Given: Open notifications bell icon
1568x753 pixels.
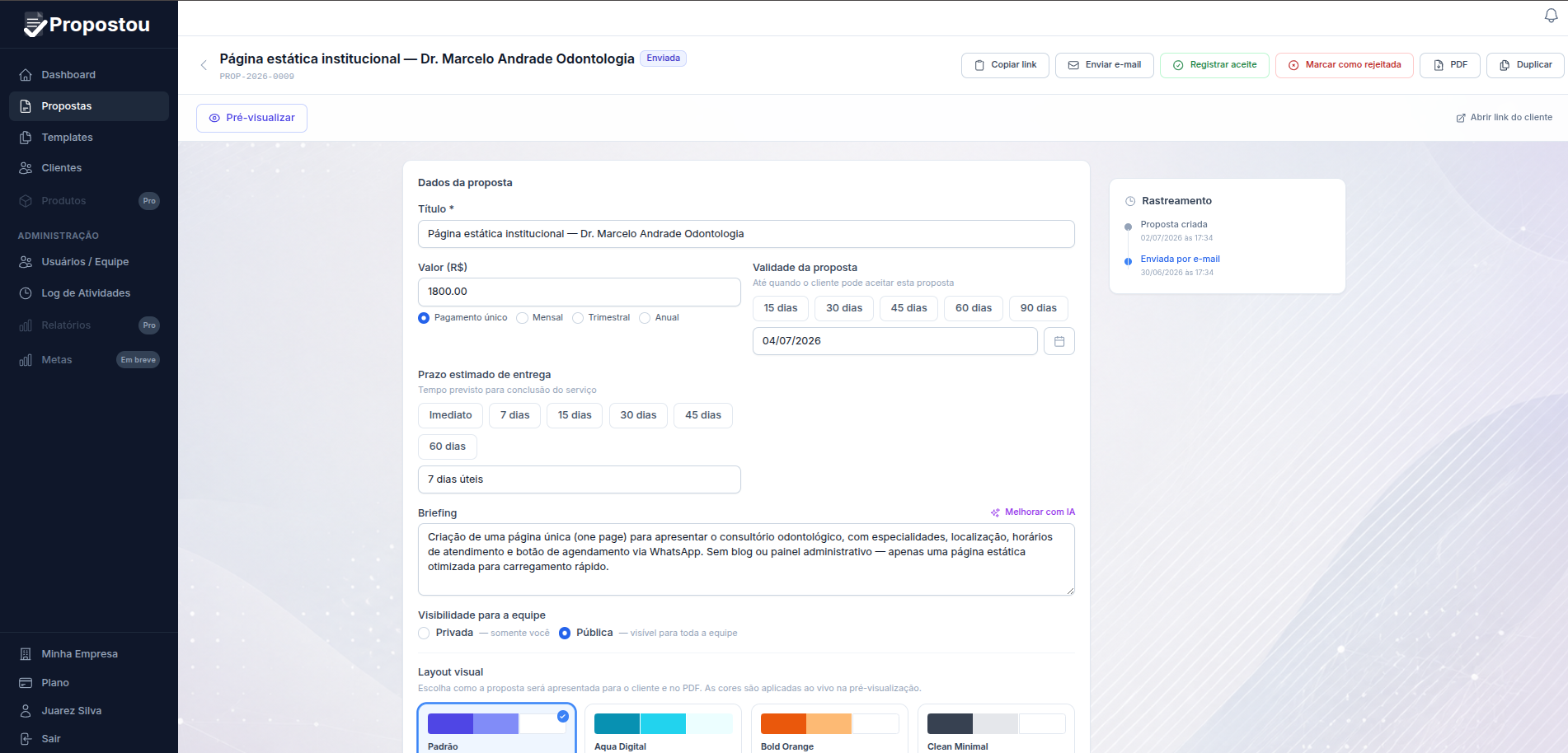Looking at the screenshot, I should point(1551,16).
